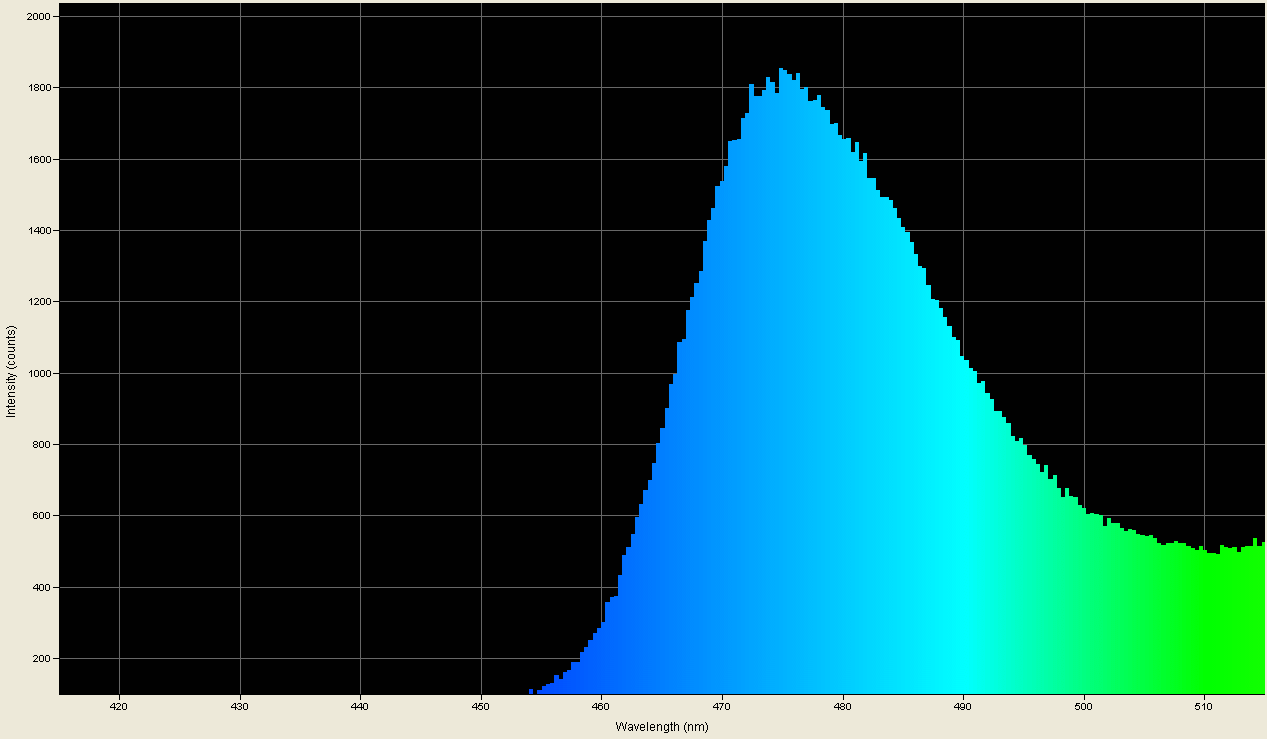Click the 440 tick label on x-axis
This screenshot has height=739, width=1267.
tap(360, 706)
